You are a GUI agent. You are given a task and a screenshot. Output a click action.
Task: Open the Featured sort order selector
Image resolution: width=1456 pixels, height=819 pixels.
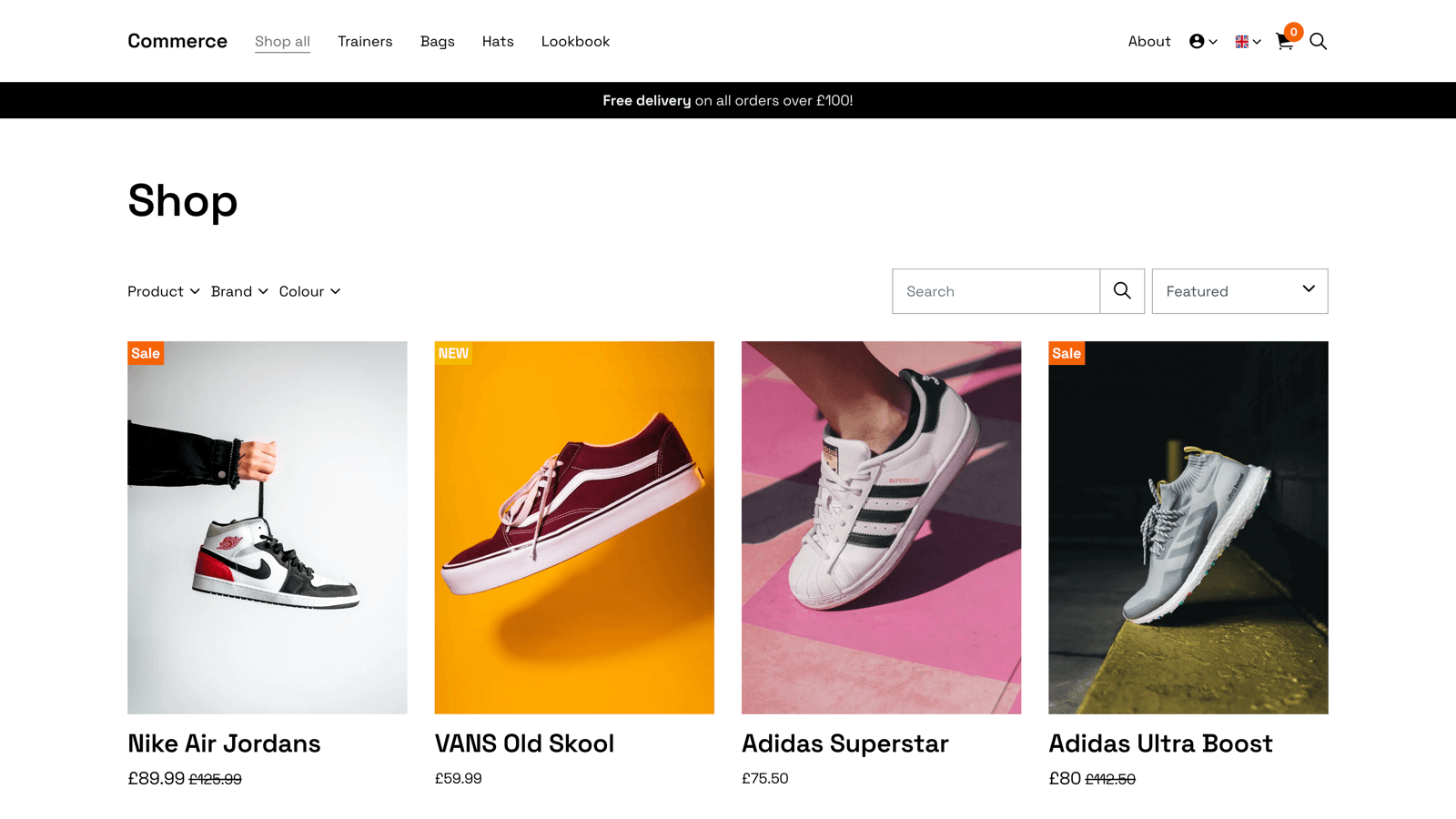pyautogui.click(x=1239, y=291)
